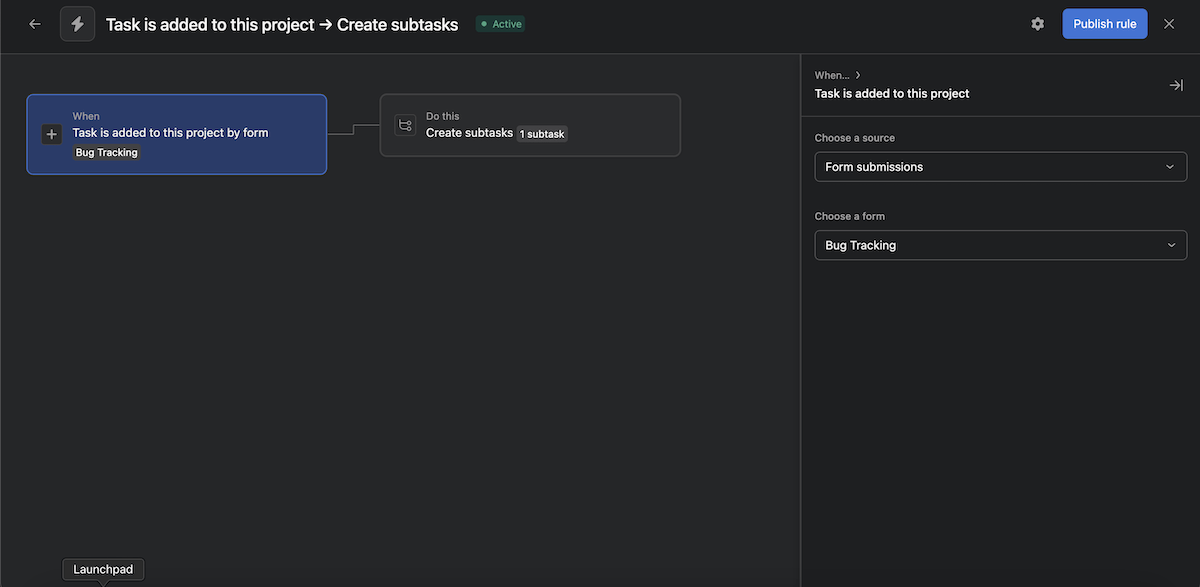Screen dimensions: 1200x587
Task: Click the Launchpad label at the bottom
Action: pos(103,570)
